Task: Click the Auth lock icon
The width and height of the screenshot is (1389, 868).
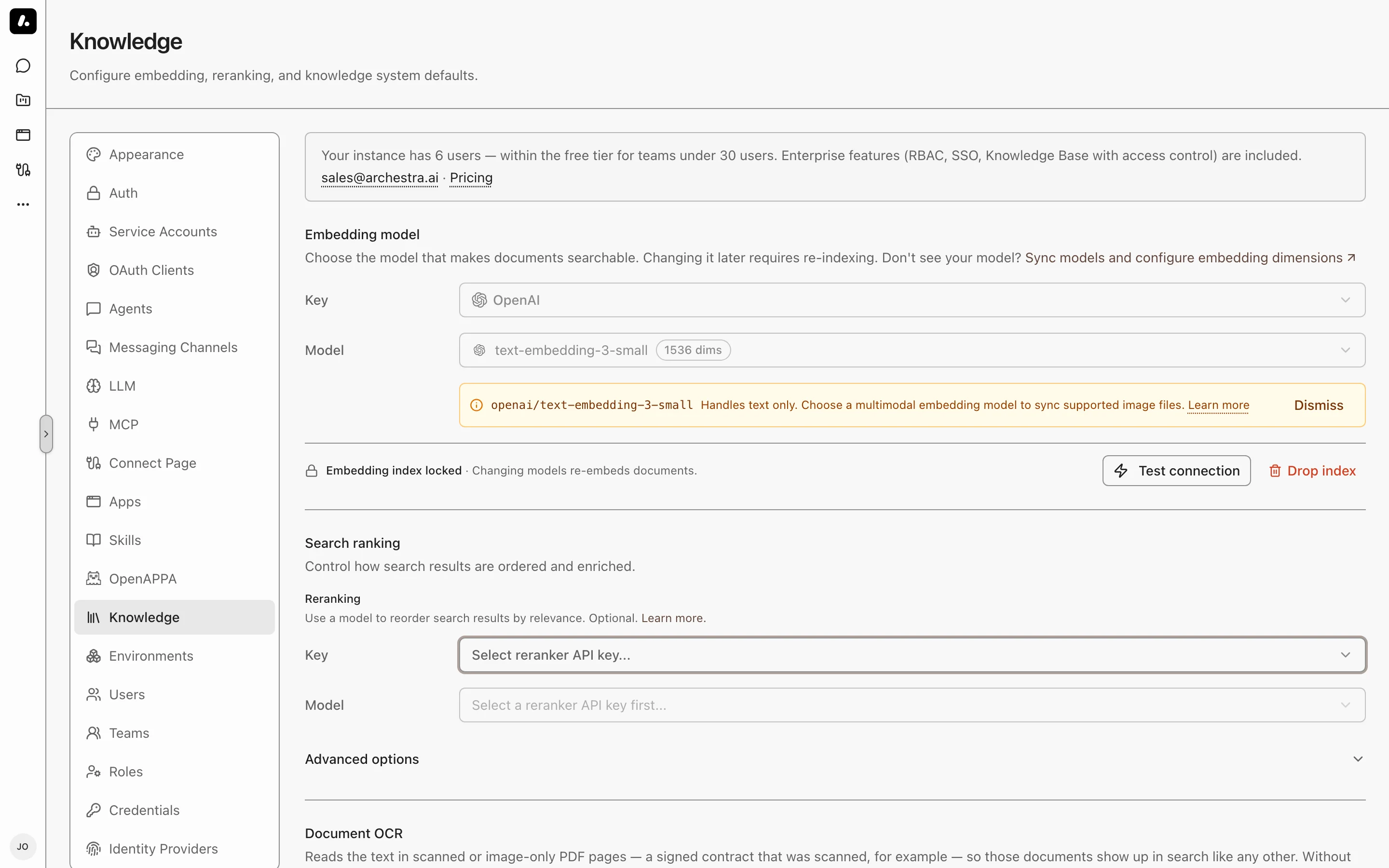Action: [x=94, y=193]
